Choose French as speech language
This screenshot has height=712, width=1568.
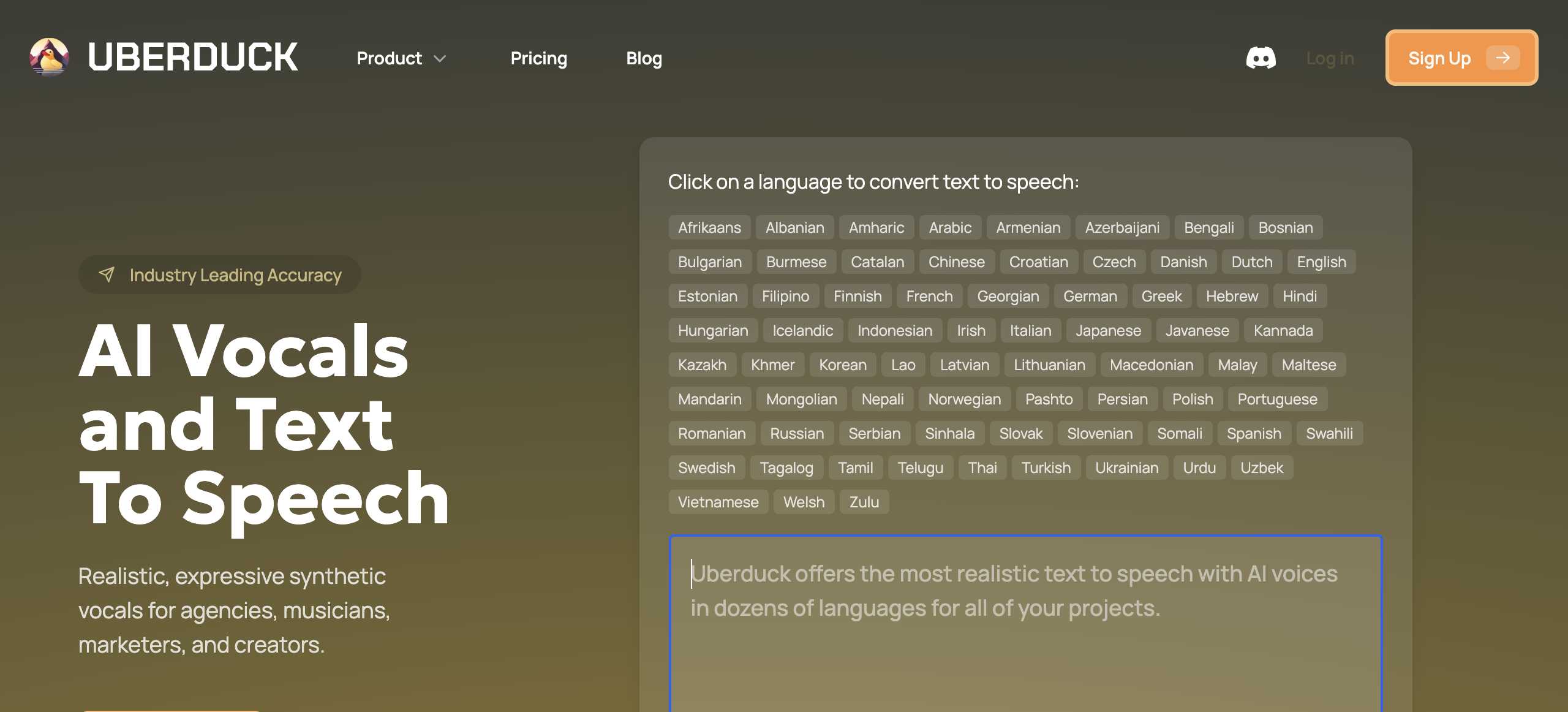pyautogui.click(x=929, y=296)
